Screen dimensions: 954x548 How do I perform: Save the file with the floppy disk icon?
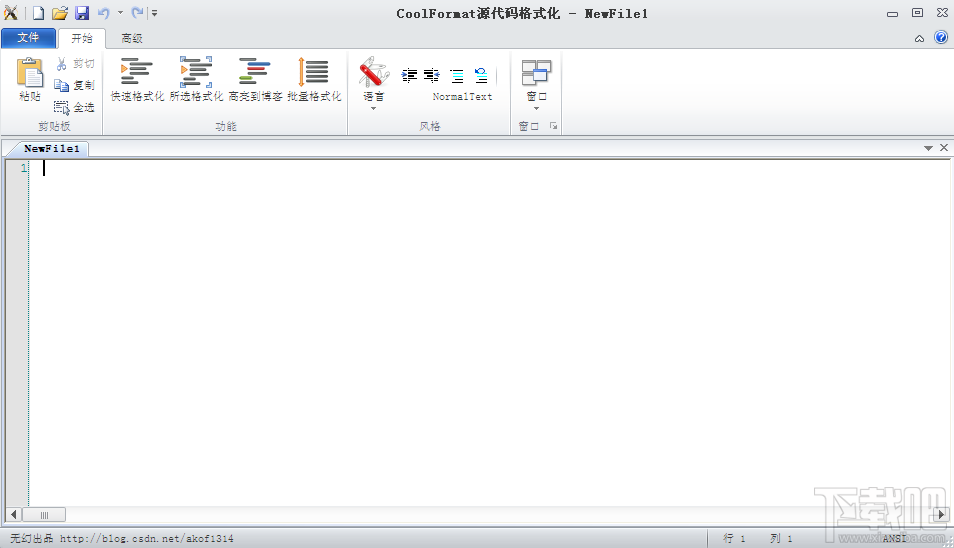[x=82, y=13]
